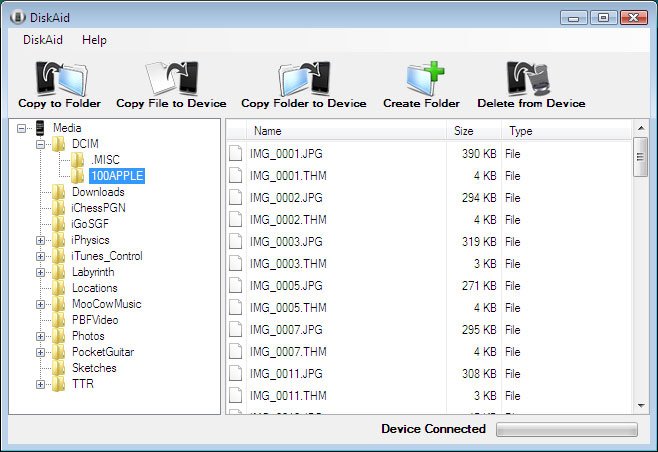Expand the TTR folder
The image size is (658, 452).
[40, 384]
